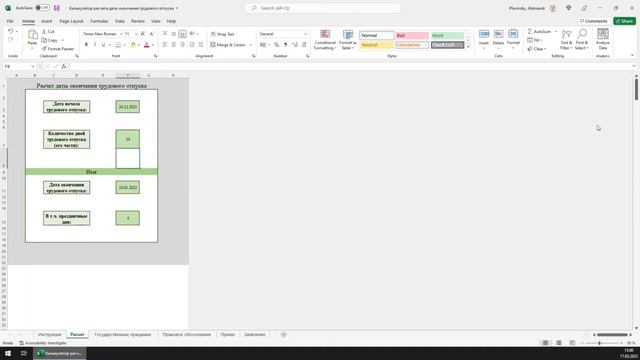This screenshot has width=640, height=360.
Task: Open Sort & Filter menu
Action: [x=567, y=40]
